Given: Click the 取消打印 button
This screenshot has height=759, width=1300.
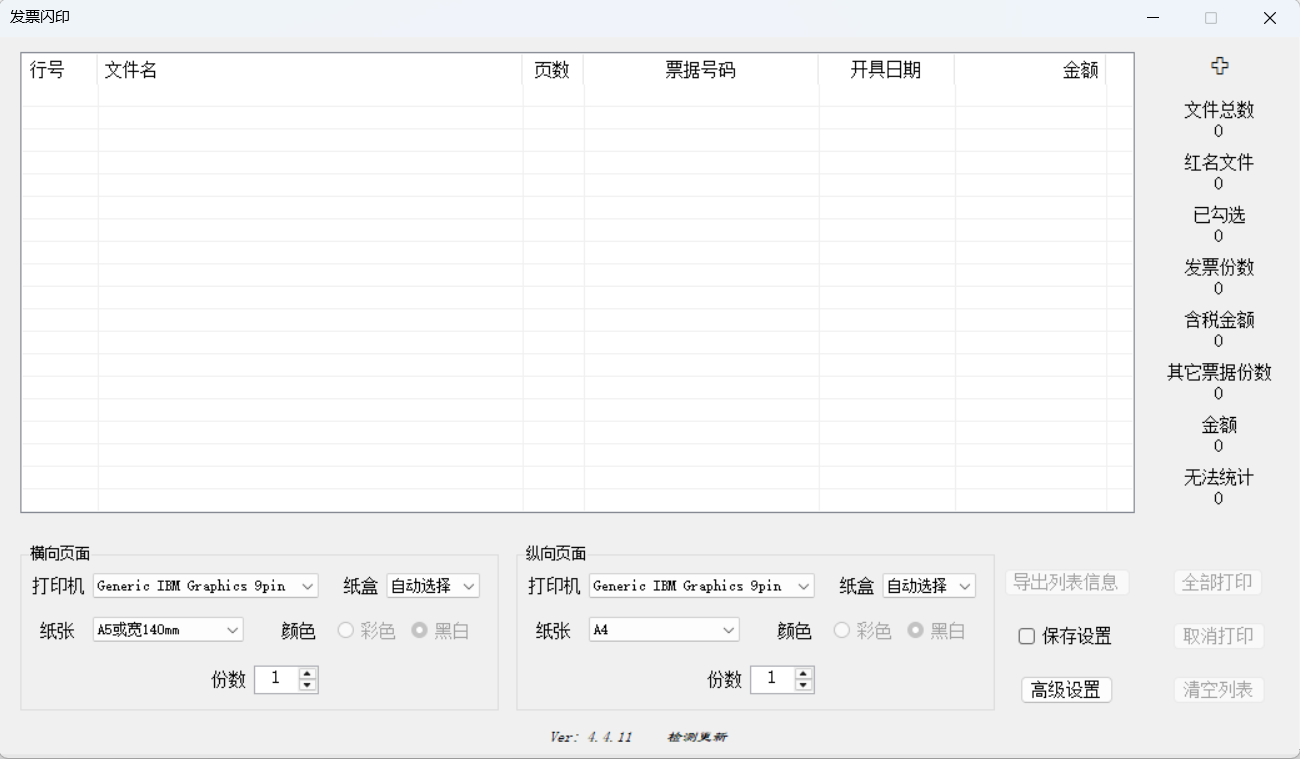Looking at the screenshot, I should (1218, 636).
